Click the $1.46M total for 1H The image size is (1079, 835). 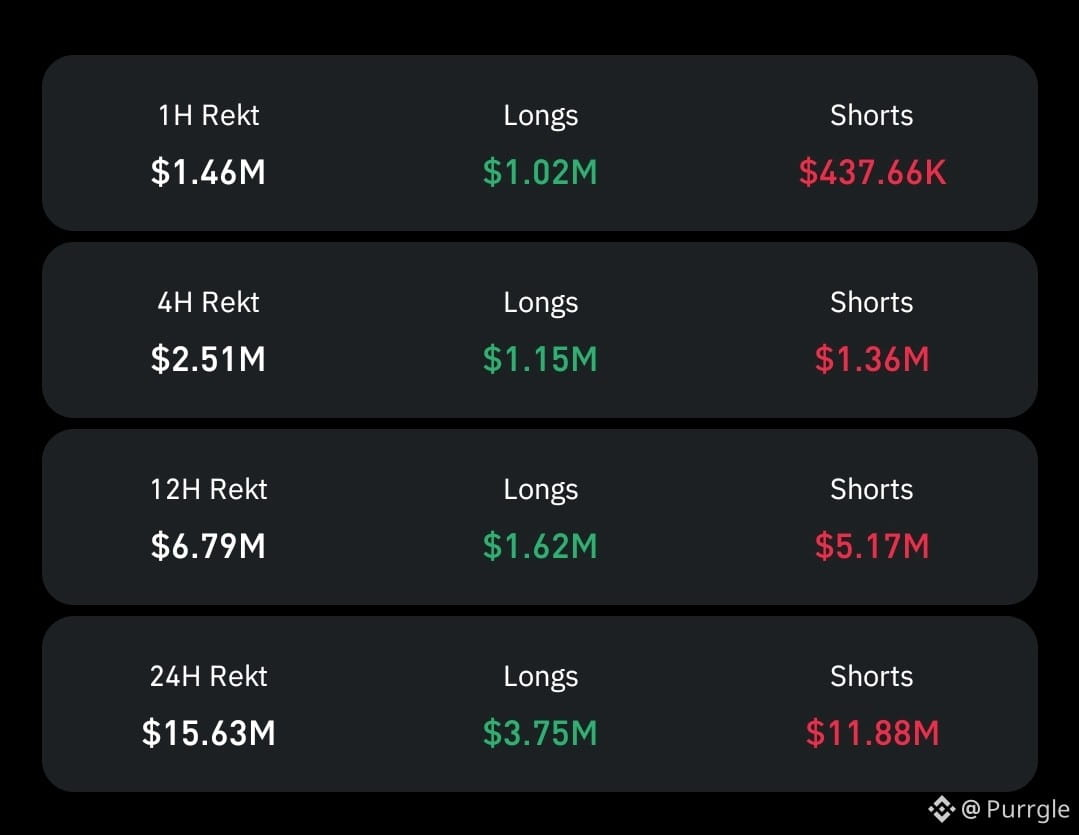[x=209, y=172]
